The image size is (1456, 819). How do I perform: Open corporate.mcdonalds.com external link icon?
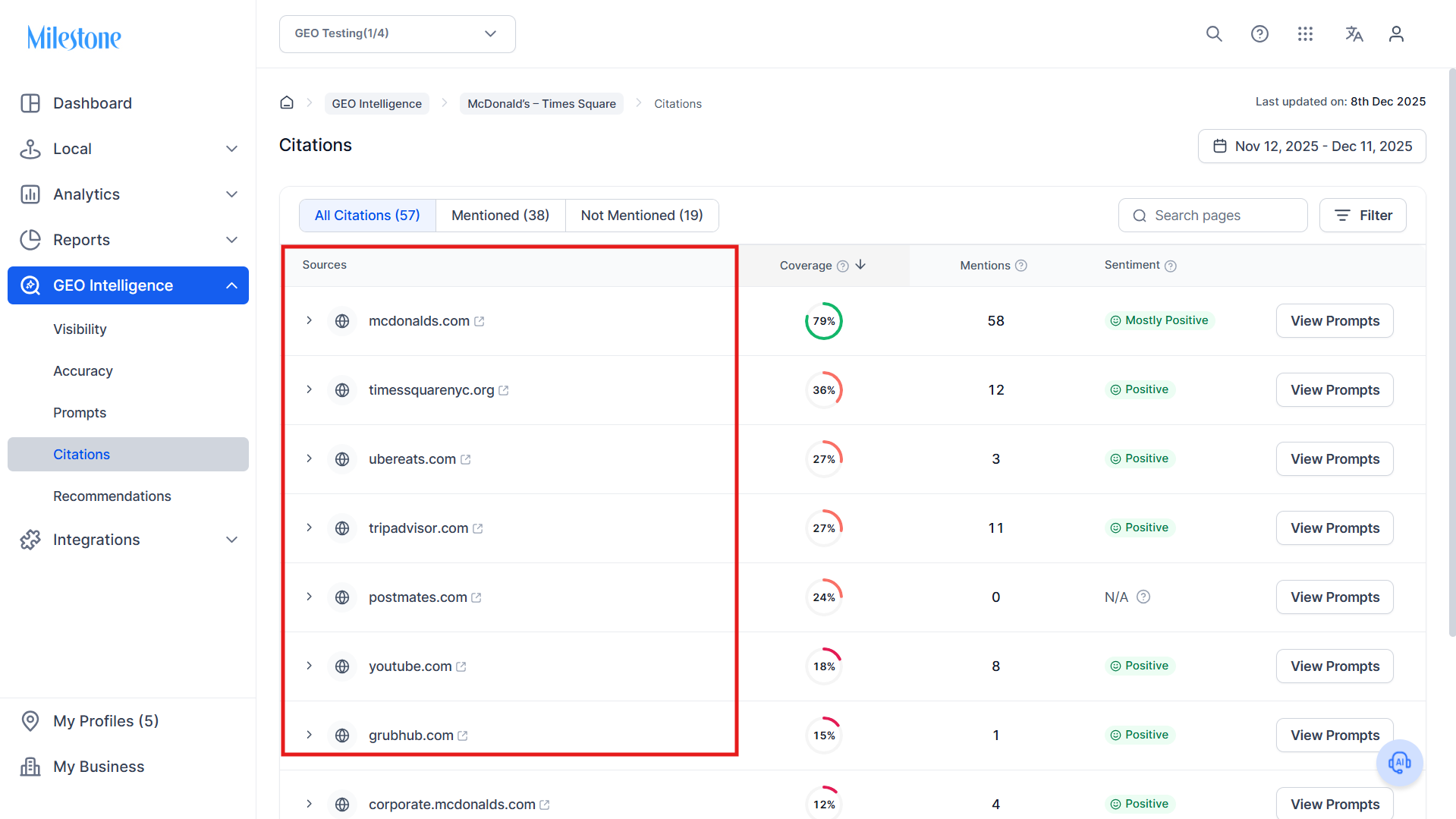pos(545,805)
